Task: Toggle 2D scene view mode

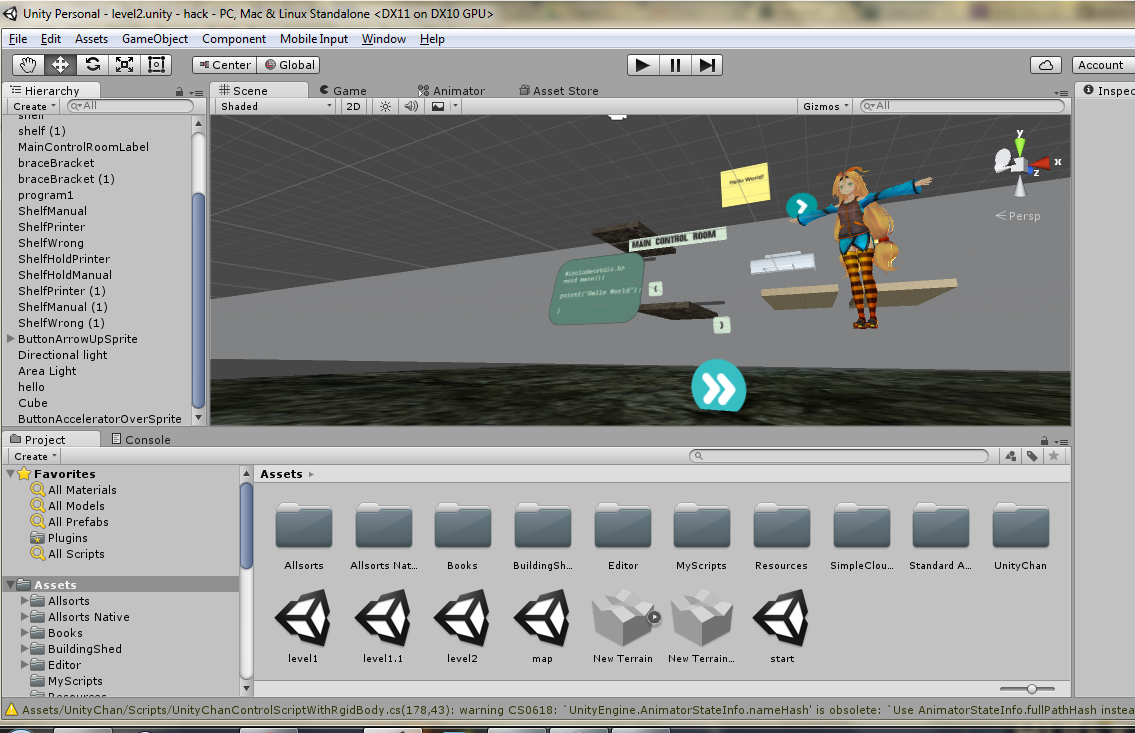Action: click(x=353, y=106)
